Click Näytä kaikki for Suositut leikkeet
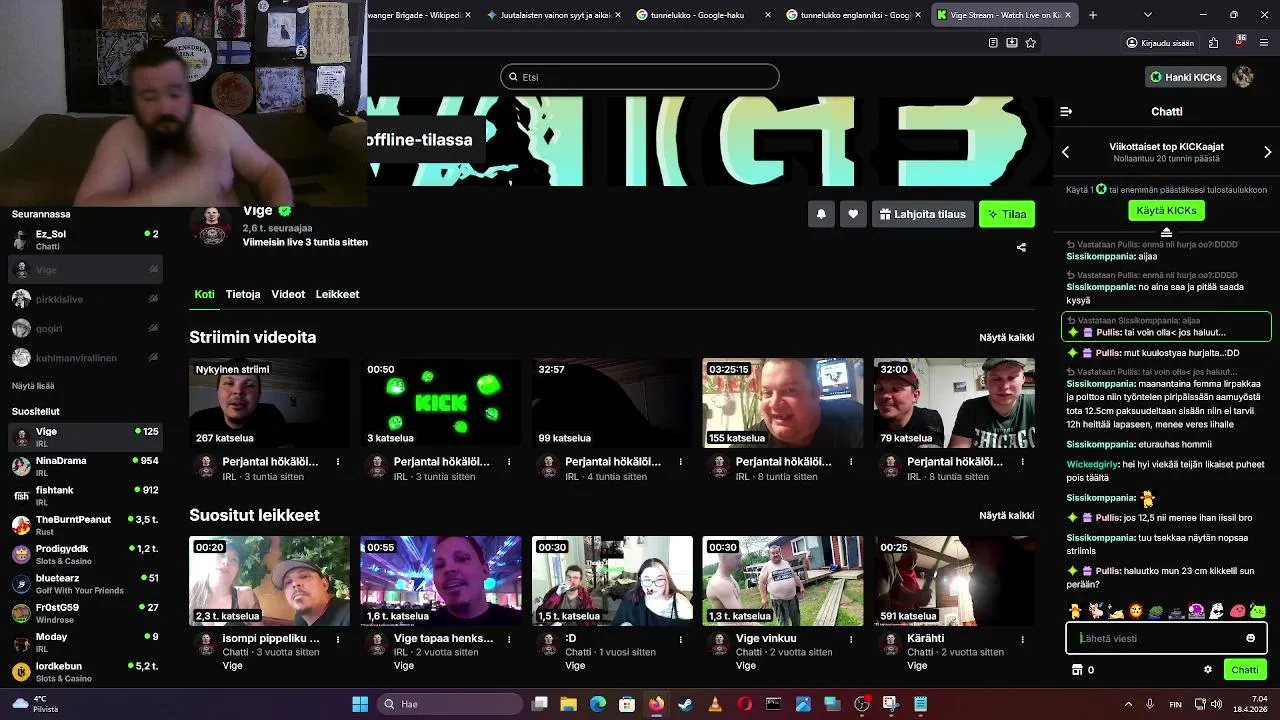The height and width of the screenshot is (720, 1280). coord(1006,516)
